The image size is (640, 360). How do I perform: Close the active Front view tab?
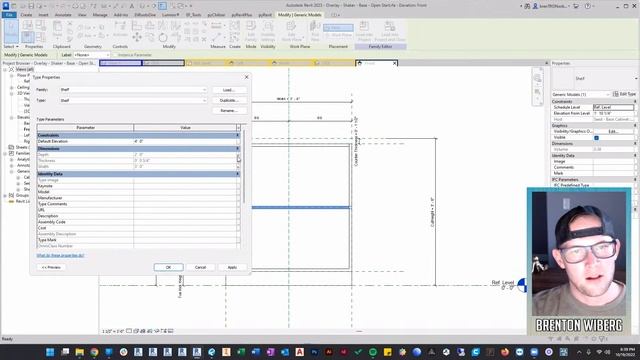pyautogui.click(x=394, y=63)
